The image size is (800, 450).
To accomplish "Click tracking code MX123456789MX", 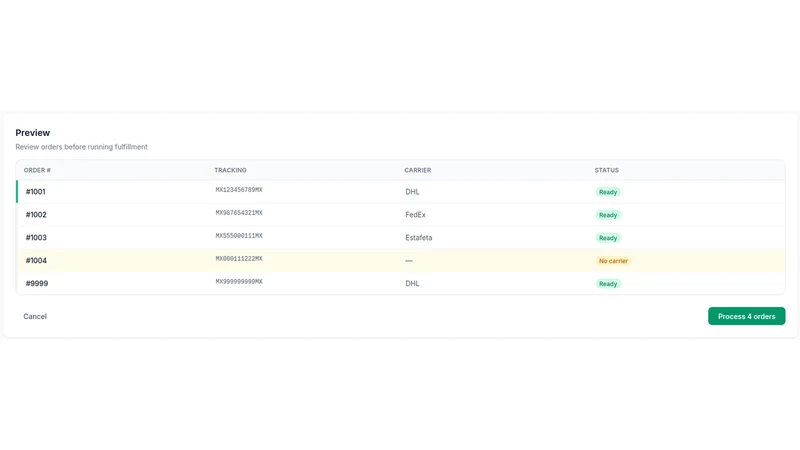I will [x=239, y=190].
